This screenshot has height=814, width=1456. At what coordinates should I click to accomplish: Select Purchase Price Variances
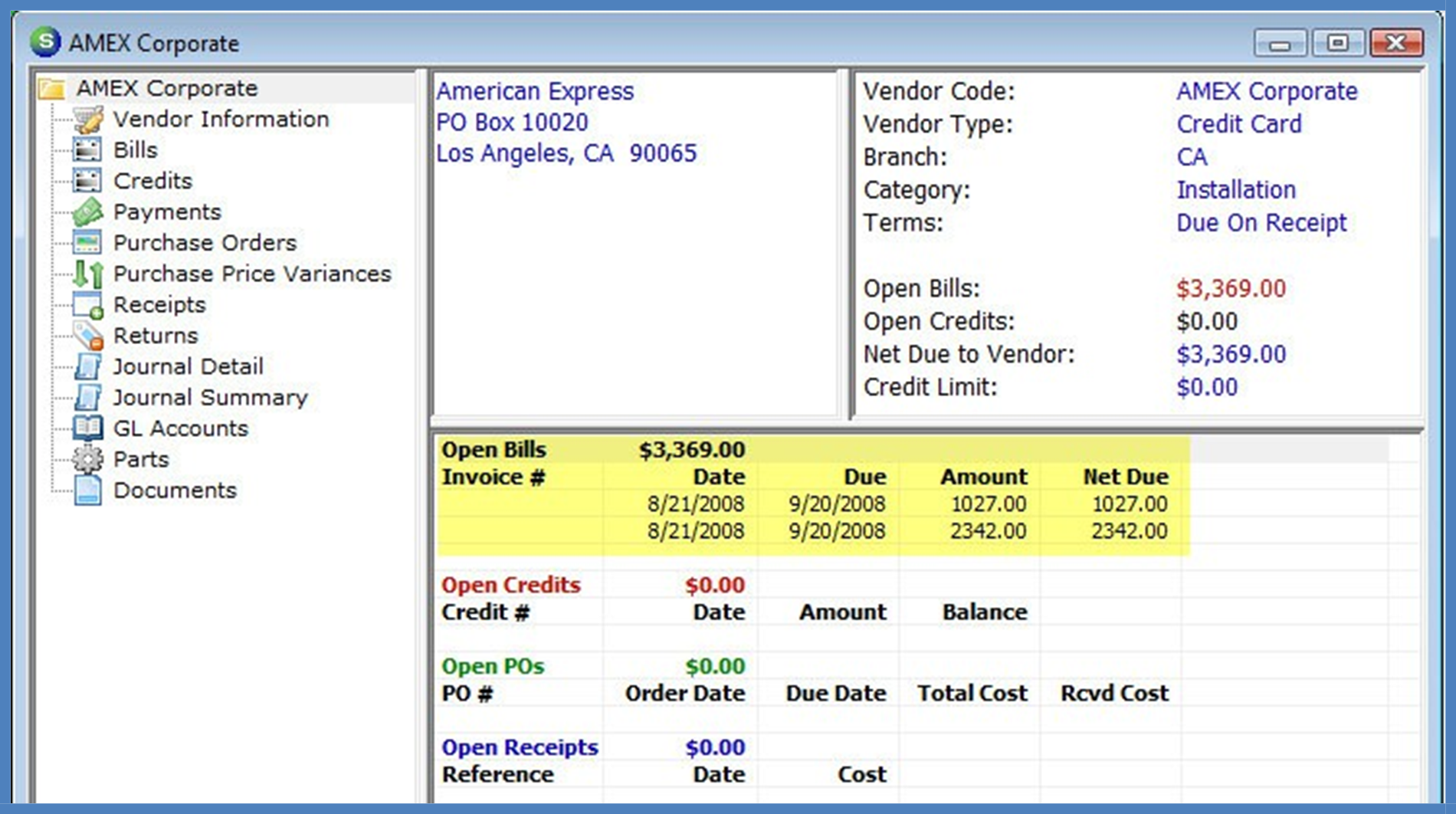tap(252, 274)
